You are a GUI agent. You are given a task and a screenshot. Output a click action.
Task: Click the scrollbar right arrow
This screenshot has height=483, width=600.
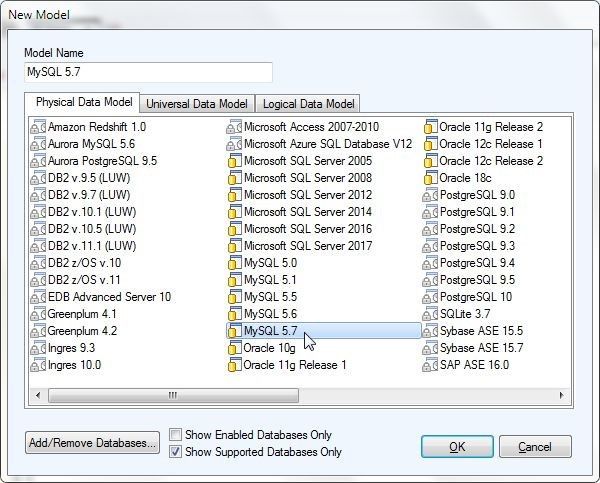[x=561, y=395]
